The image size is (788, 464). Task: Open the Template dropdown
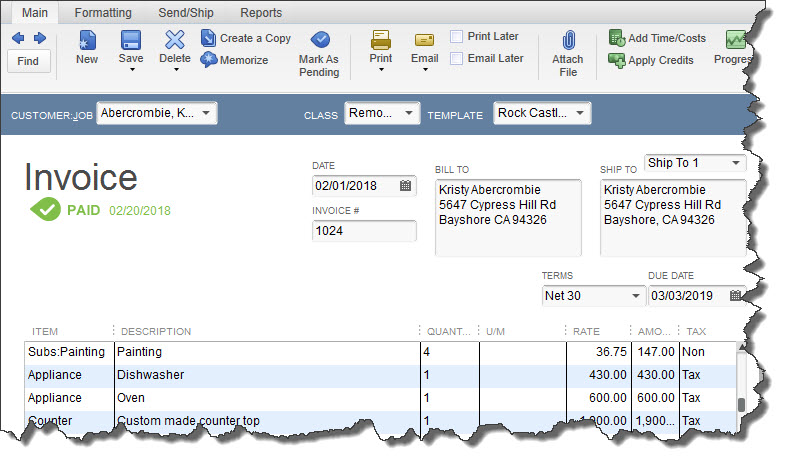pos(581,114)
